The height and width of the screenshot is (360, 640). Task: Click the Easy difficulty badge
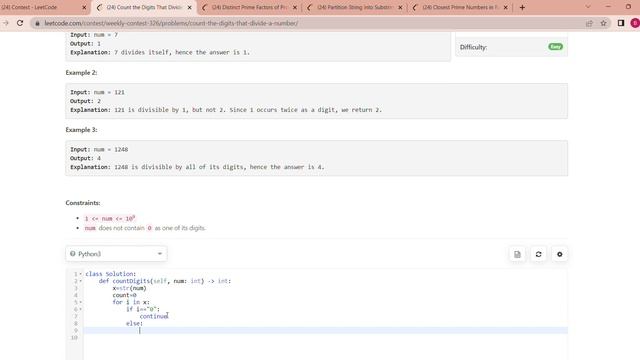[556, 47]
